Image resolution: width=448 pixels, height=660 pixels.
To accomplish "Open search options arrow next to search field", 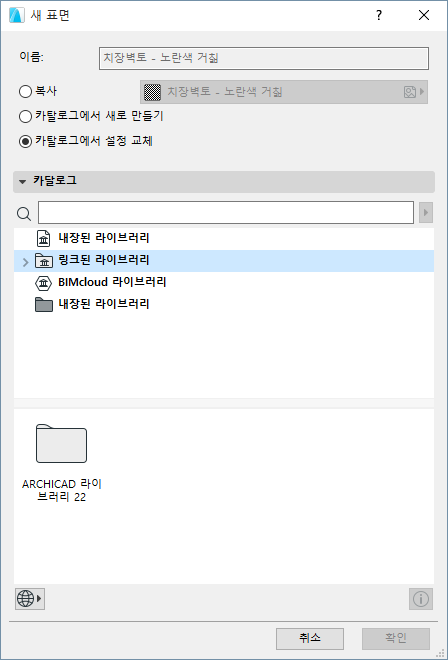I will point(426,213).
